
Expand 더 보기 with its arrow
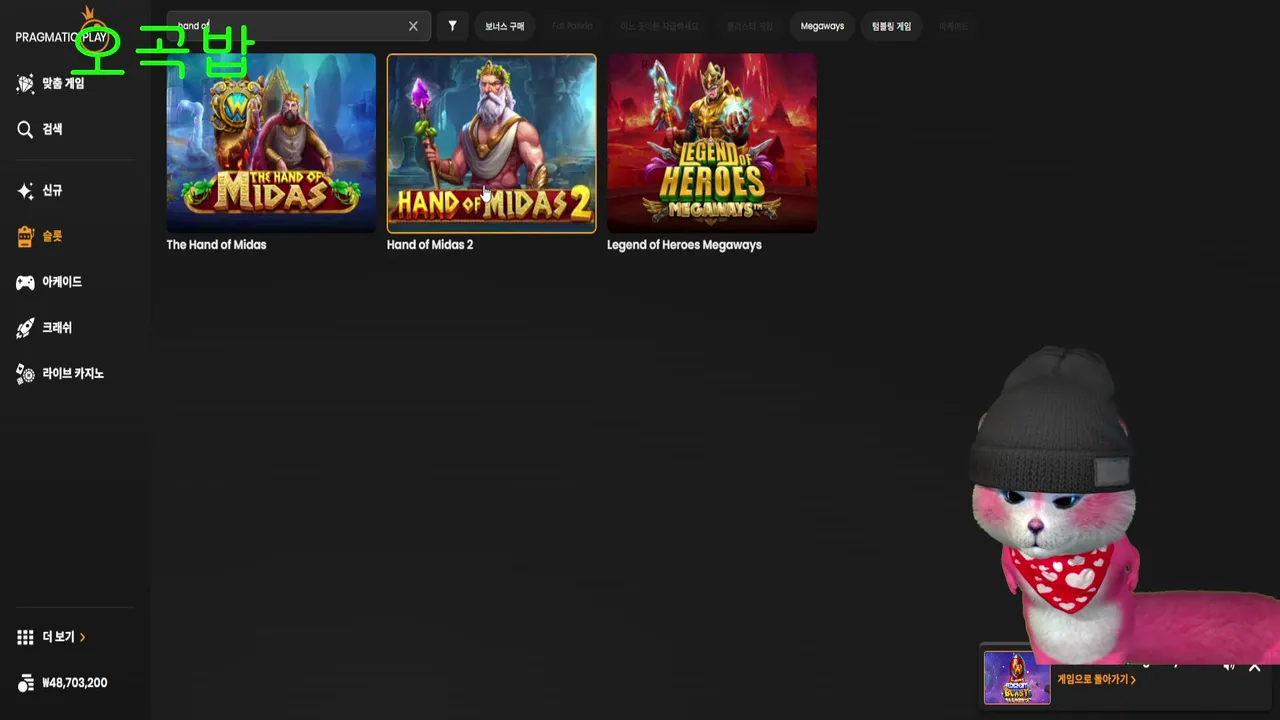(82, 637)
